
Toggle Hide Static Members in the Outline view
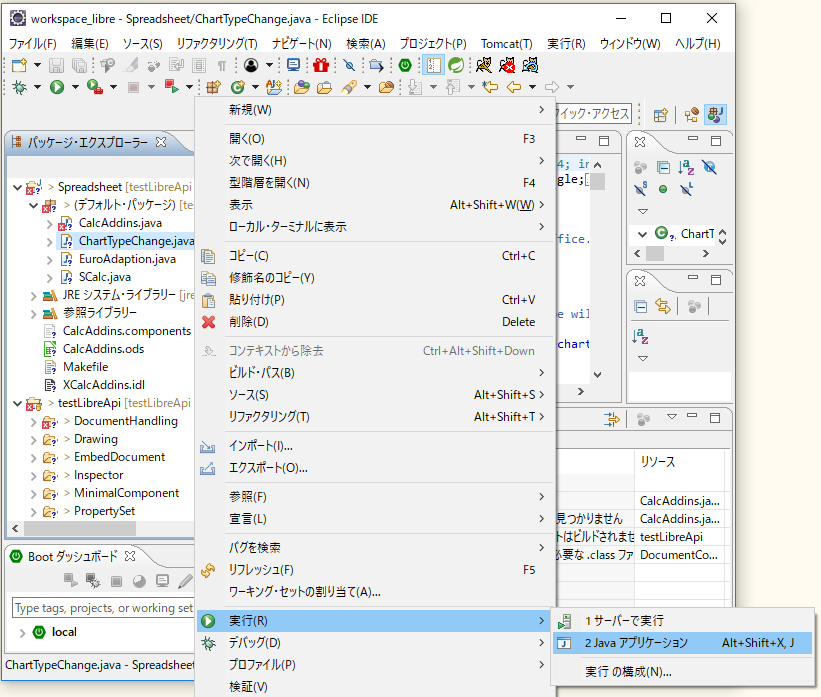pyautogui.click(x=640, y=188)
